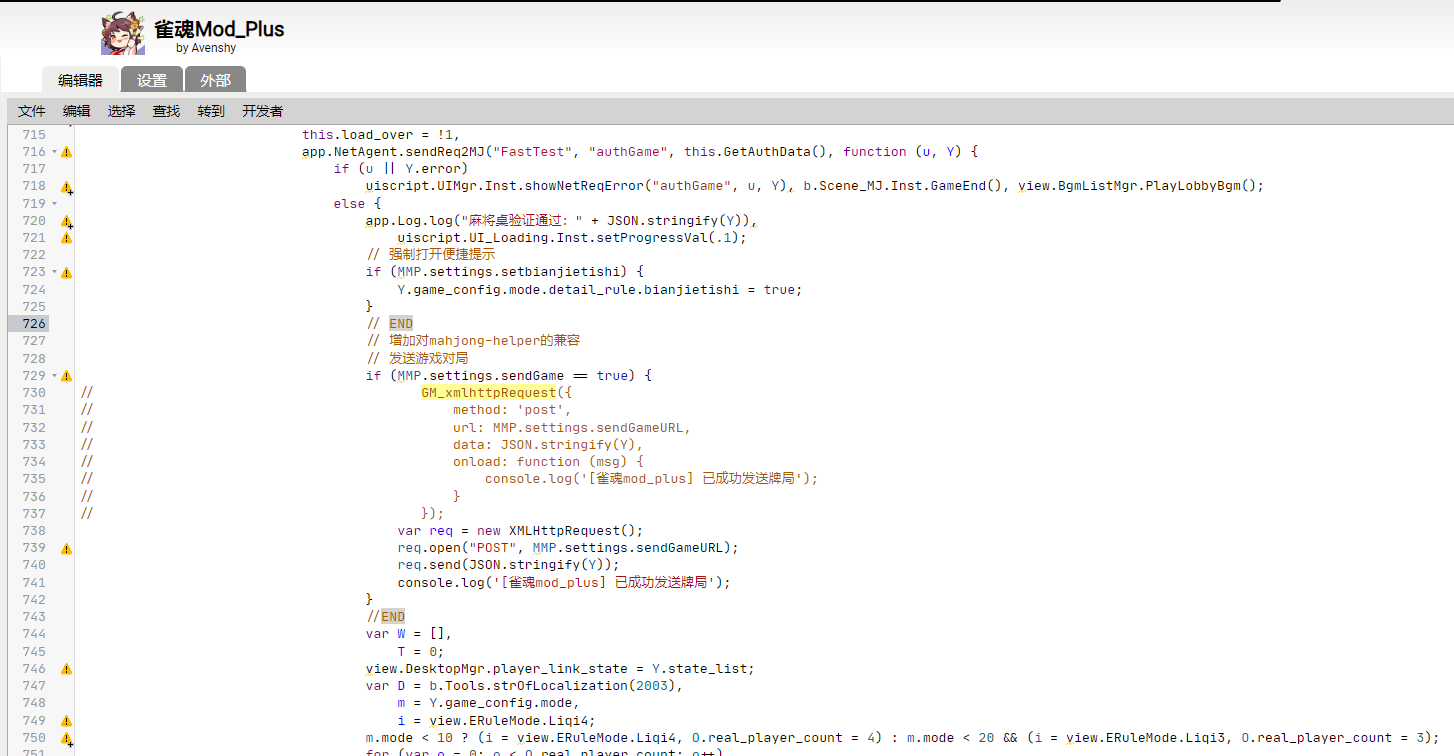Click the warning icon on line 723
Screen dimensions: 1454x756
point(66,273)
